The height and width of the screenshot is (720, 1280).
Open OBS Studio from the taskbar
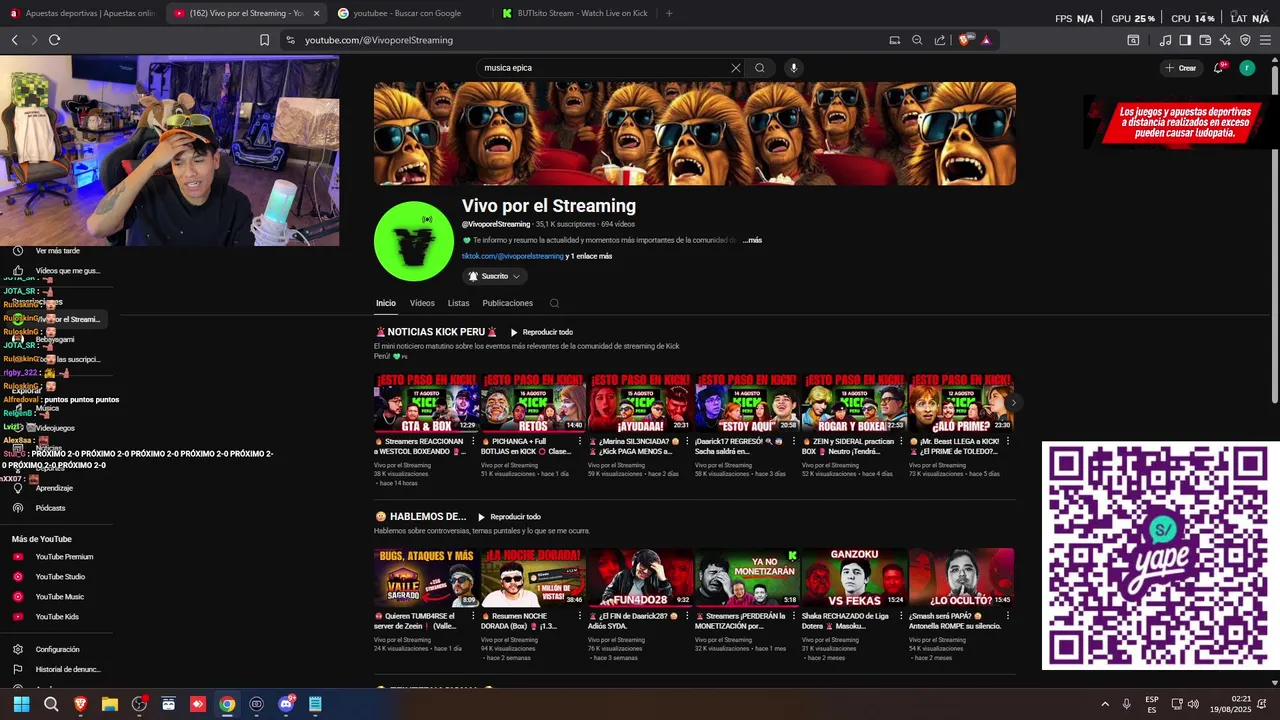coord(139,704)
